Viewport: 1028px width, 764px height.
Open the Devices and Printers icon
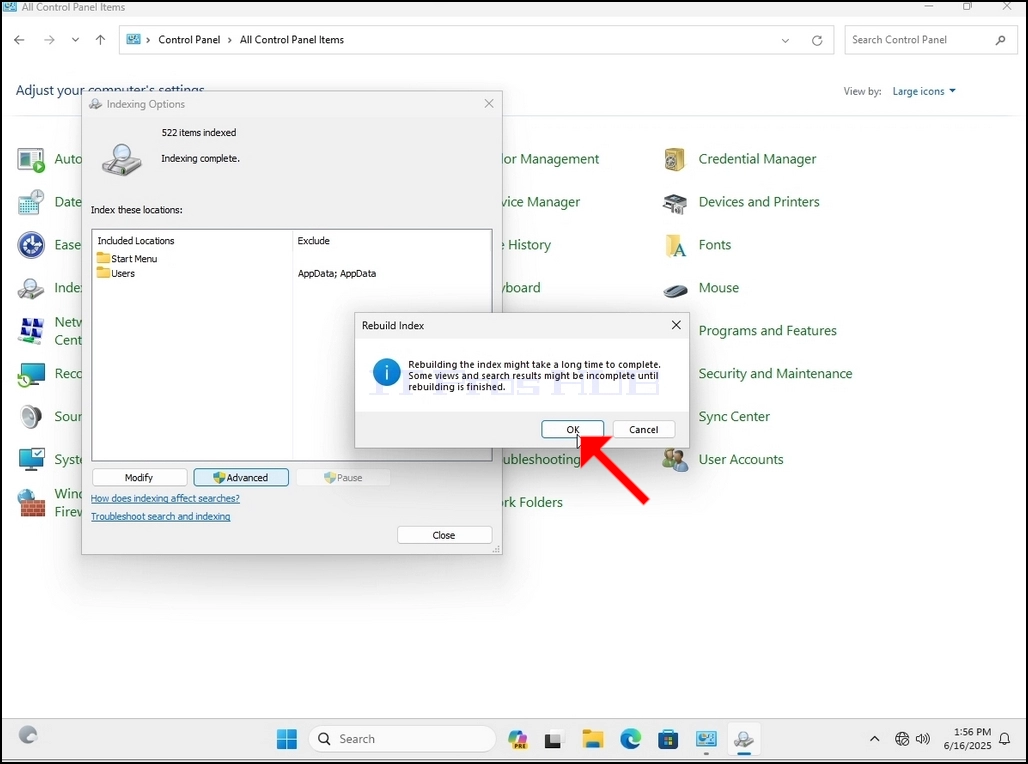click(674, 203)
